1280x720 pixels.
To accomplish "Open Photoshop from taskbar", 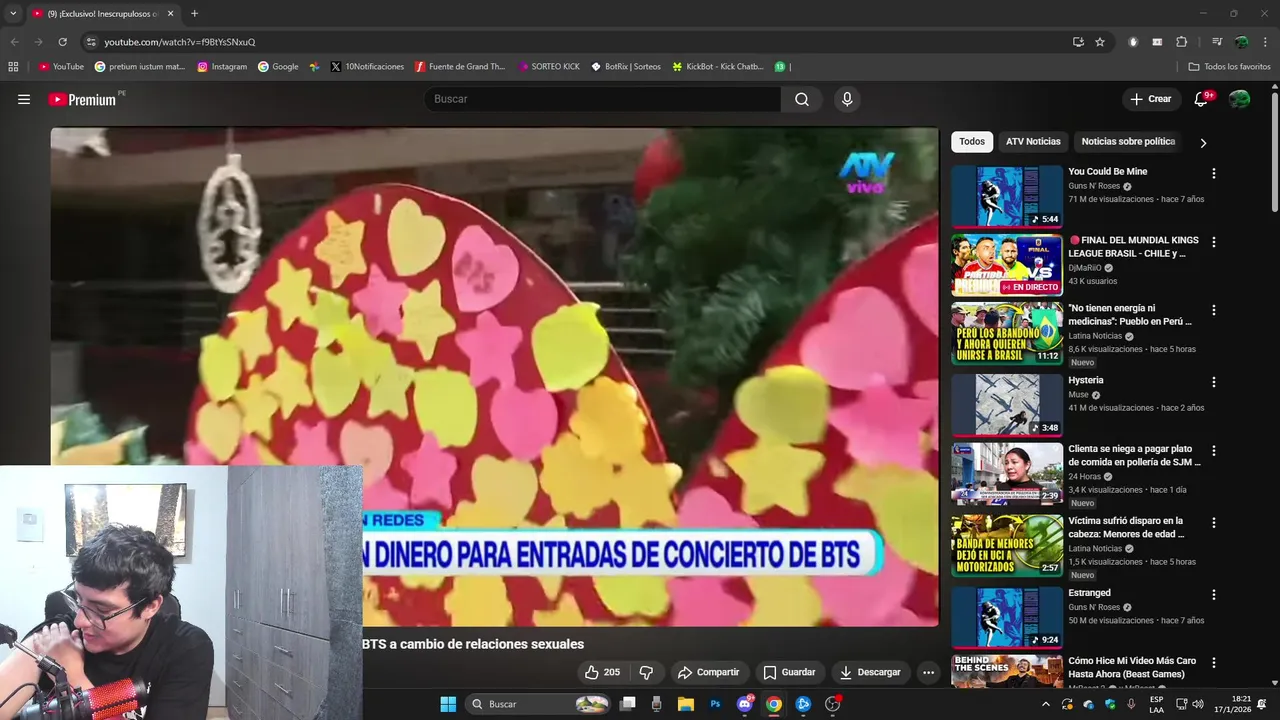I will 715,704.
